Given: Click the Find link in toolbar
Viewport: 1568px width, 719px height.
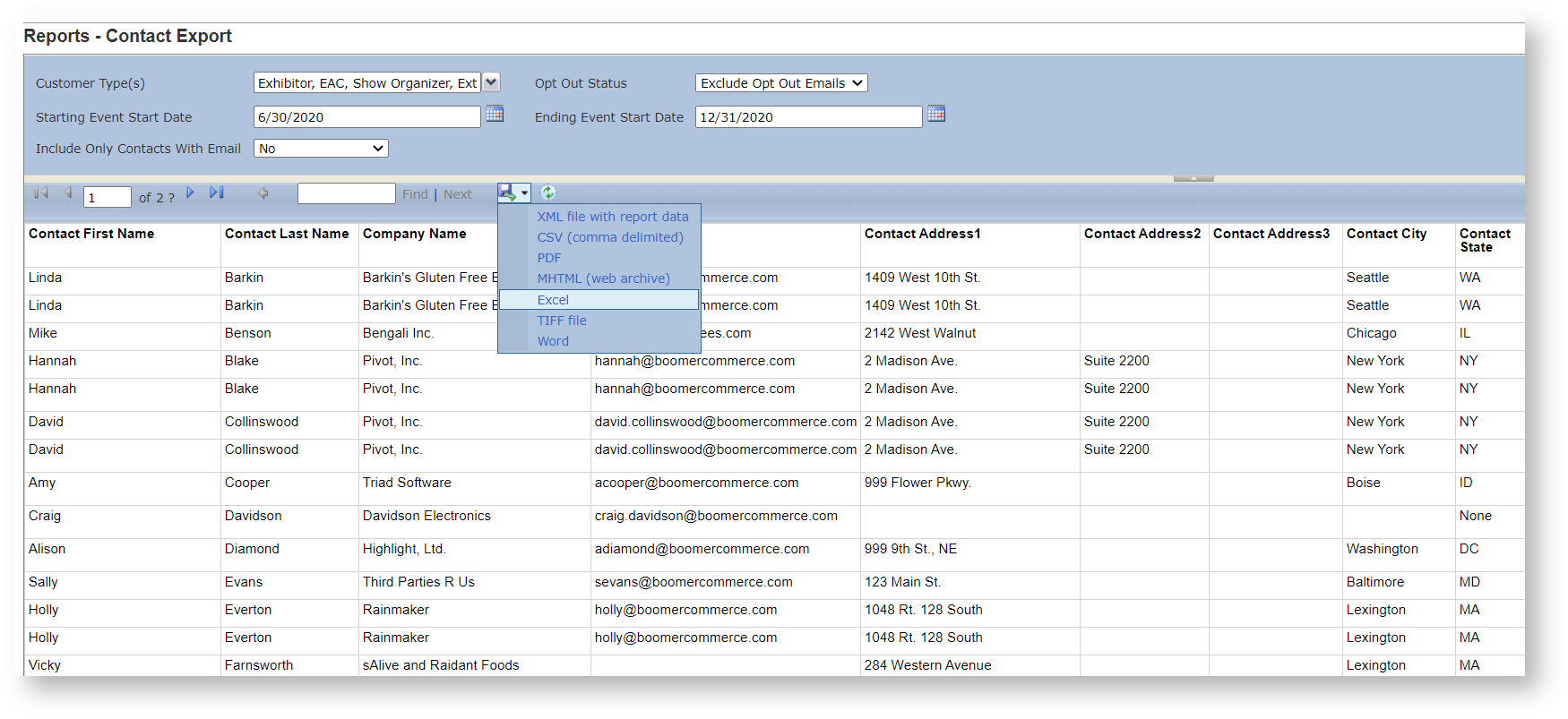Looking at the screenshot, I should 415,194.
